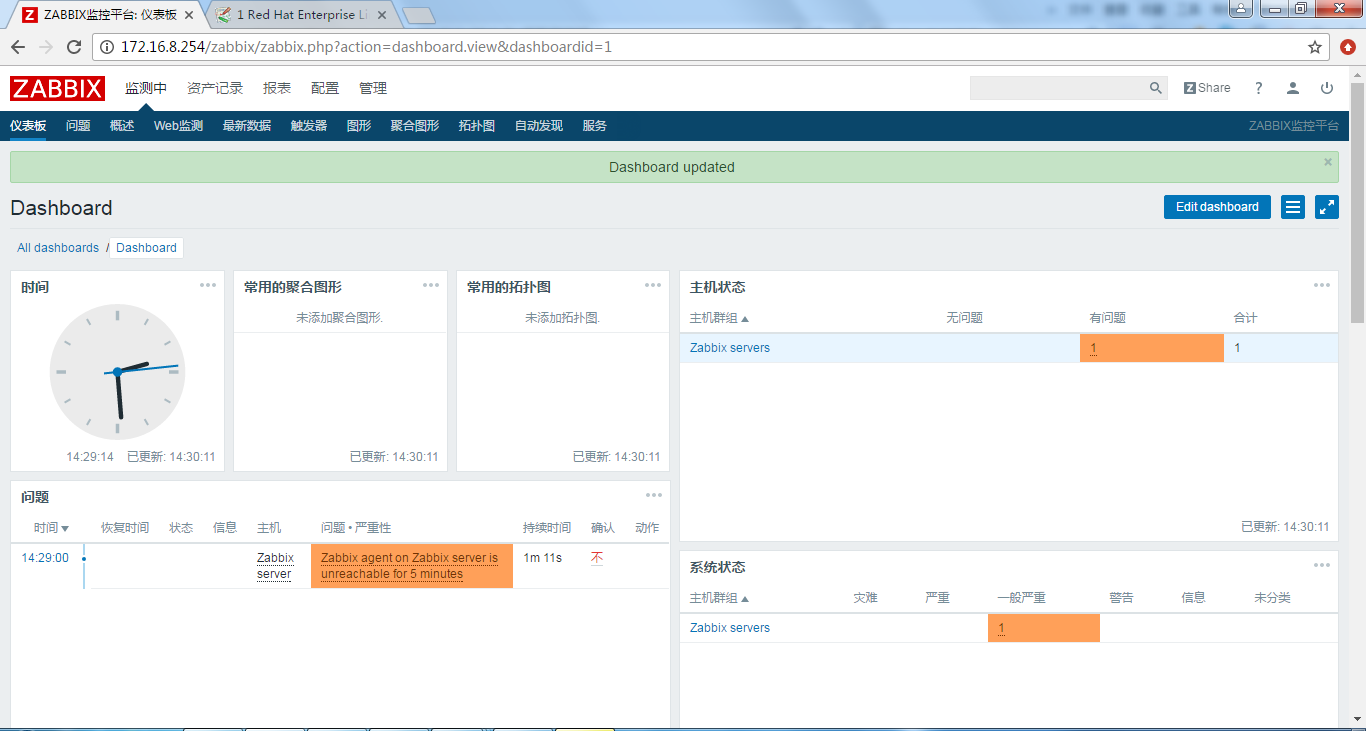Click the red browser update icon
Screen dimensions: 1366x731
[x=1348, y=47]
